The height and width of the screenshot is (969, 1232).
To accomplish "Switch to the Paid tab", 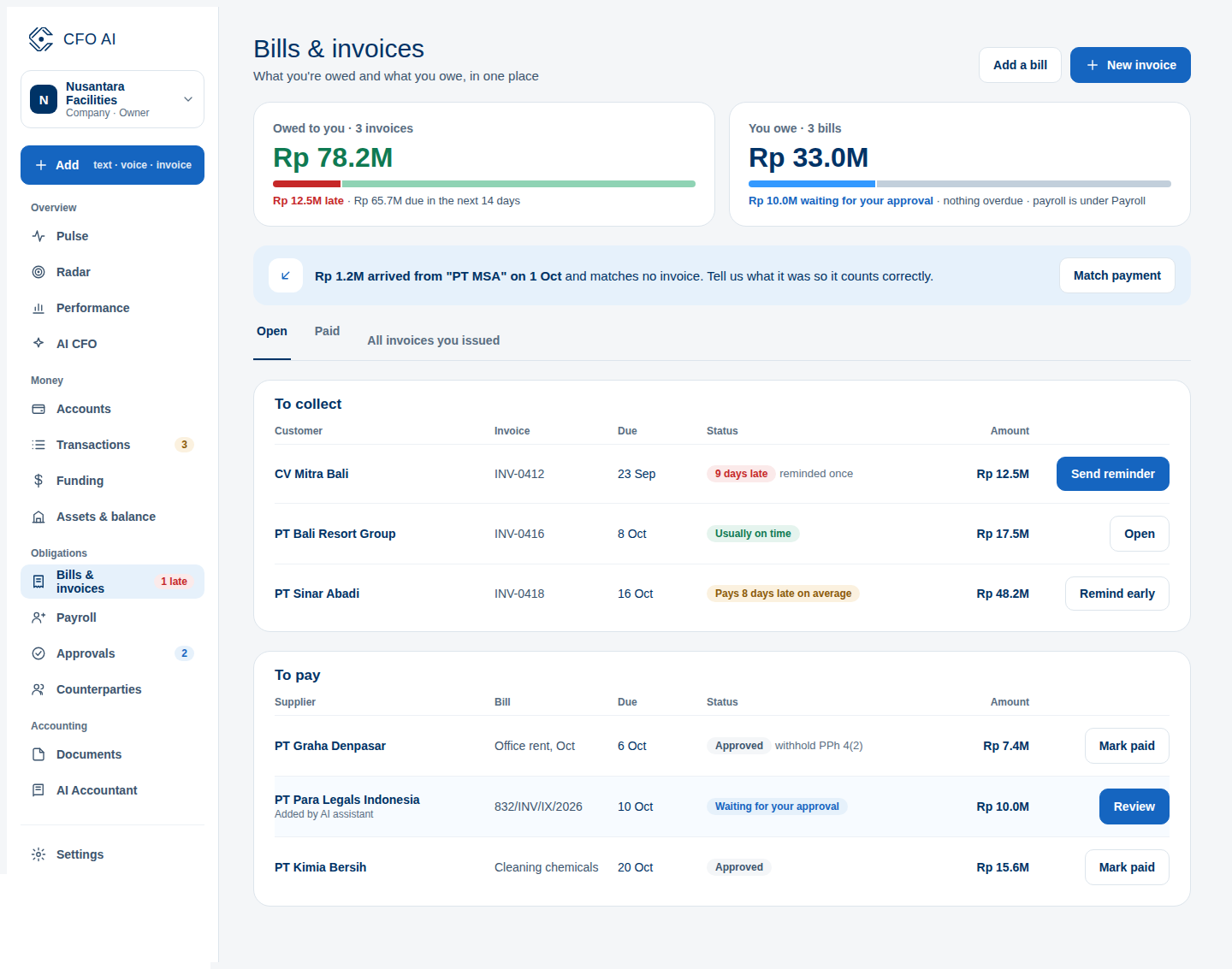I will (x=327, y=331).
